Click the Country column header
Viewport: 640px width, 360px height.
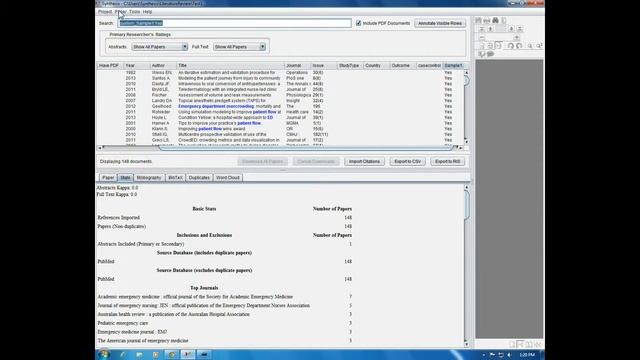377,65
